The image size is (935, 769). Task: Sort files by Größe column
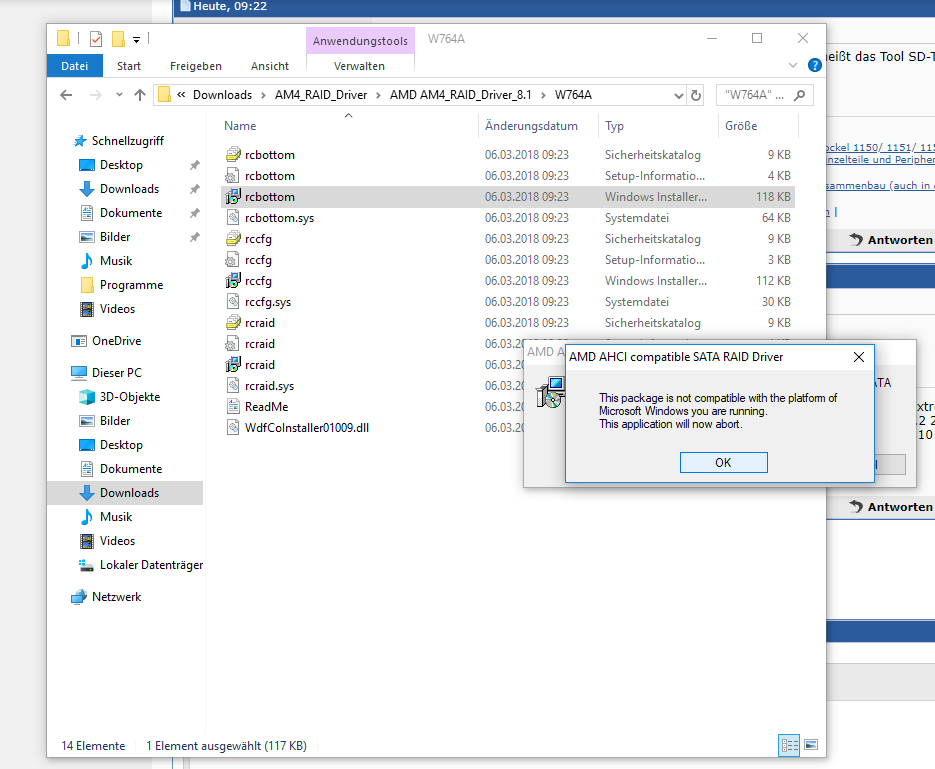pos(741,126)
